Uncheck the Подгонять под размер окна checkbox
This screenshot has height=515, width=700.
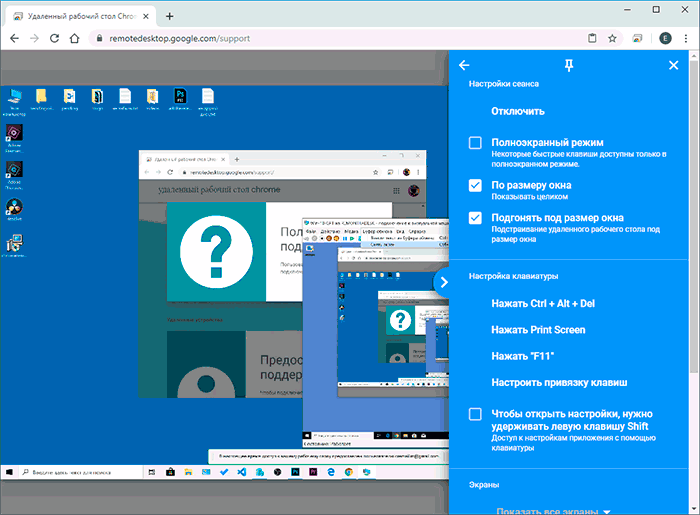point(475,218)
